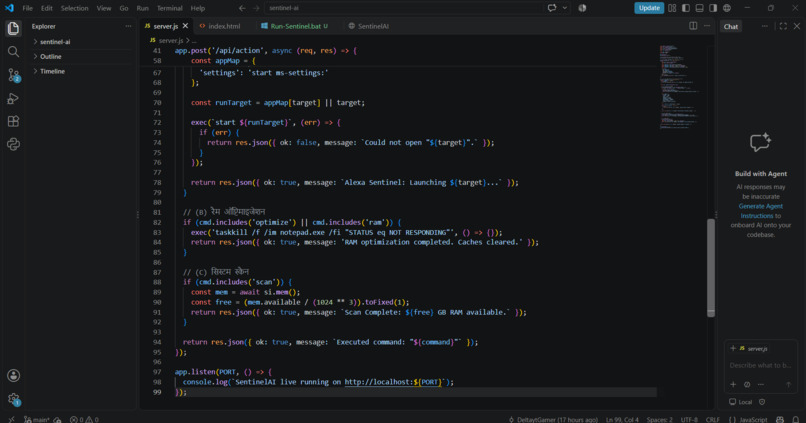
Task: Maximize the Chat panel
Action: (783, 26)
